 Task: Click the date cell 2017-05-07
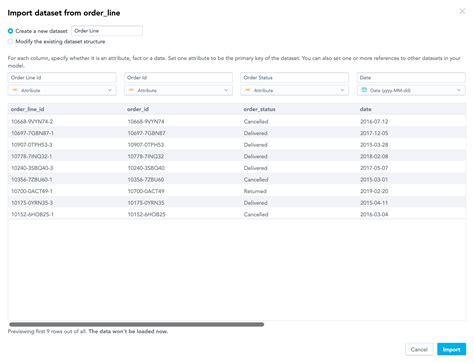374,168
